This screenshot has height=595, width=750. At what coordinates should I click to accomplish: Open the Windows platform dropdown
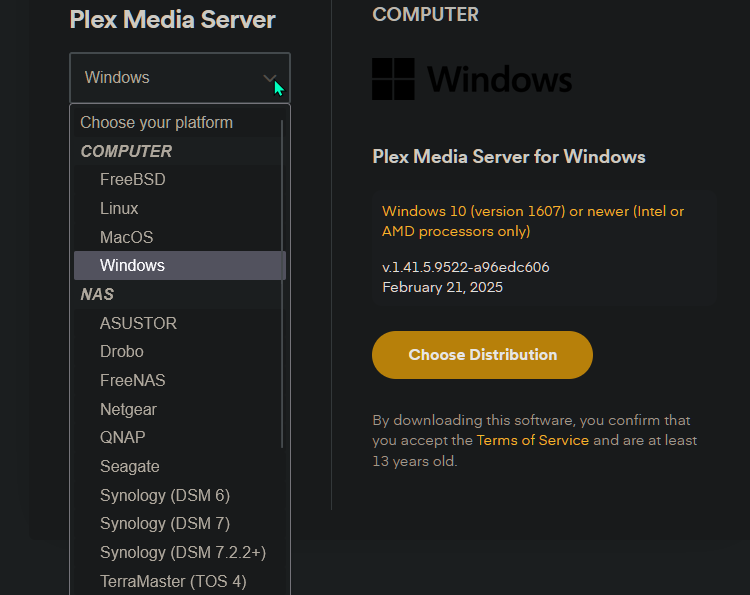(180, 77)
